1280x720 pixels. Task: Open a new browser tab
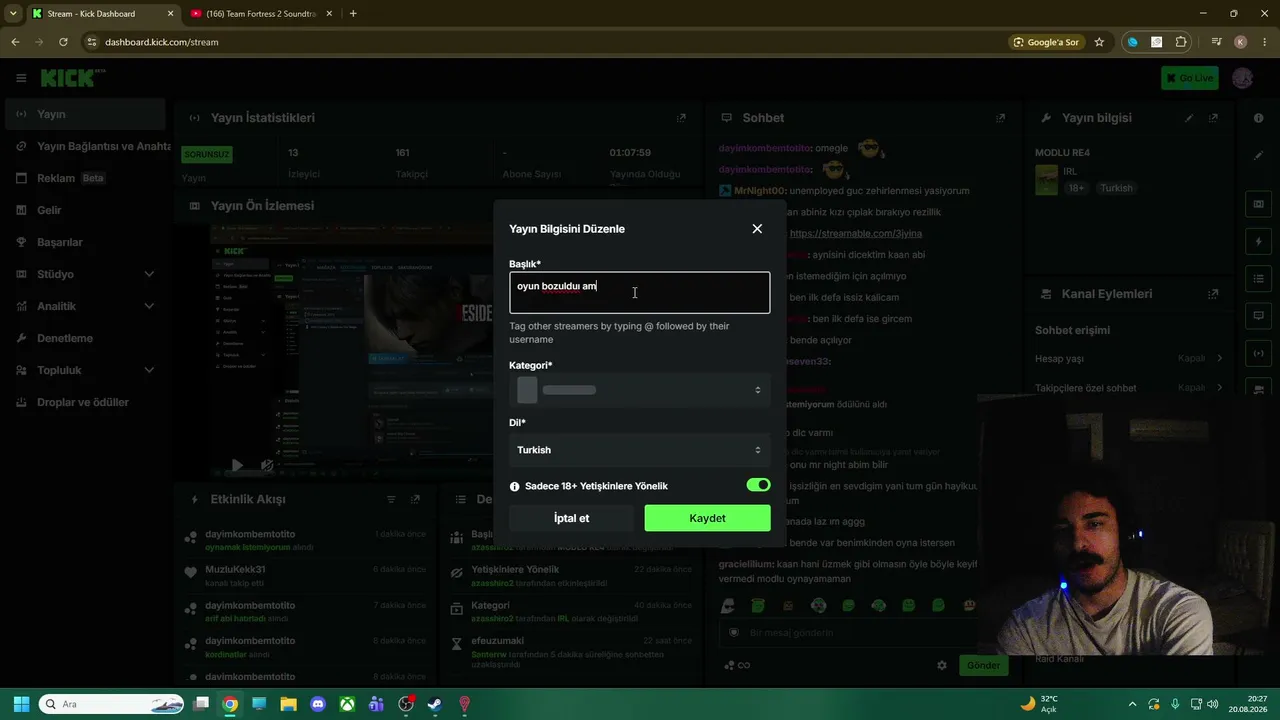pyautogui.click(x=353, y=14)
